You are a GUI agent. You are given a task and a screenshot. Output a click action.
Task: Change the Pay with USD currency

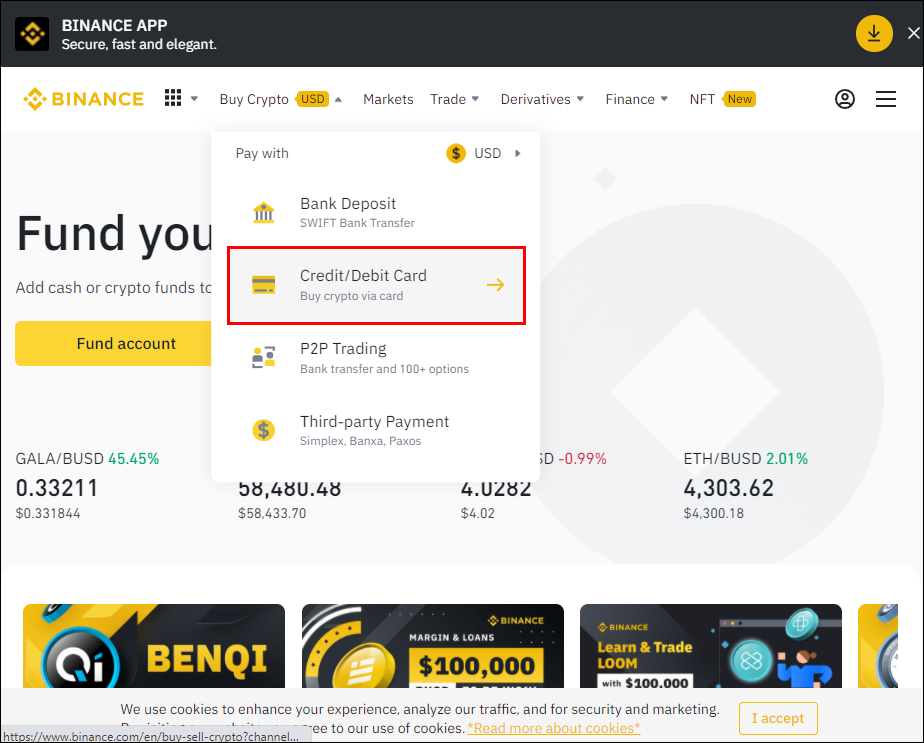484,153
